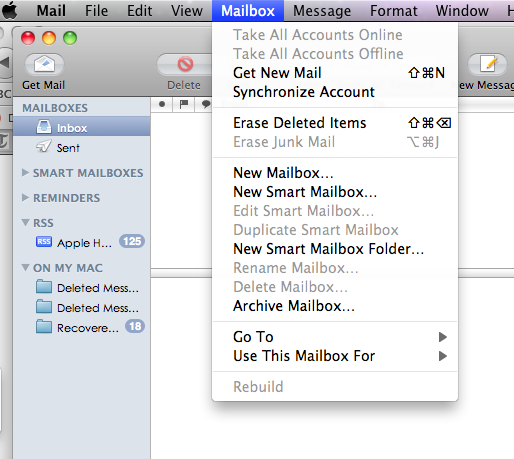Collapse the RSS section
514x459 pixels.
tap(25, 222)
